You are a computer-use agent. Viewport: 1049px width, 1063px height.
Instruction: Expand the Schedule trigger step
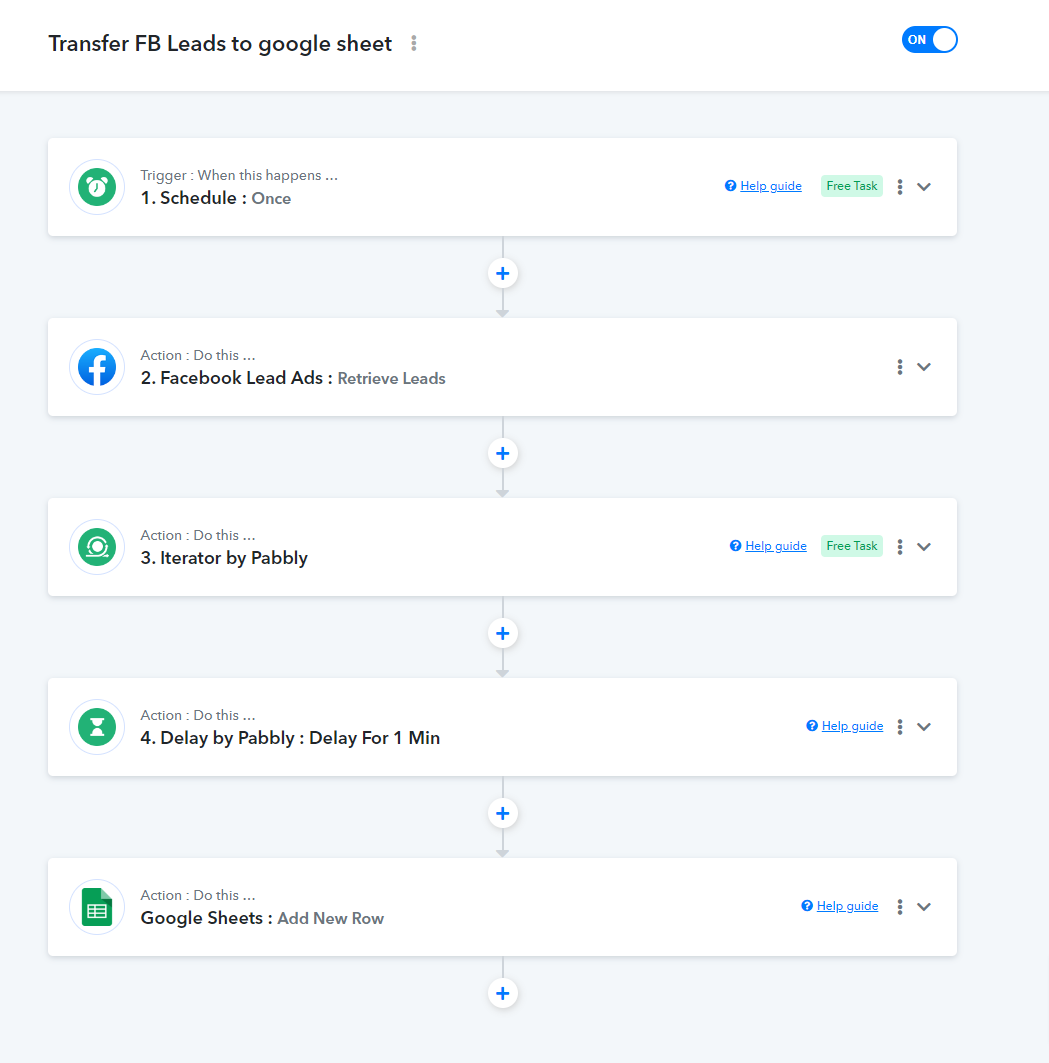(x=924, y=186)
